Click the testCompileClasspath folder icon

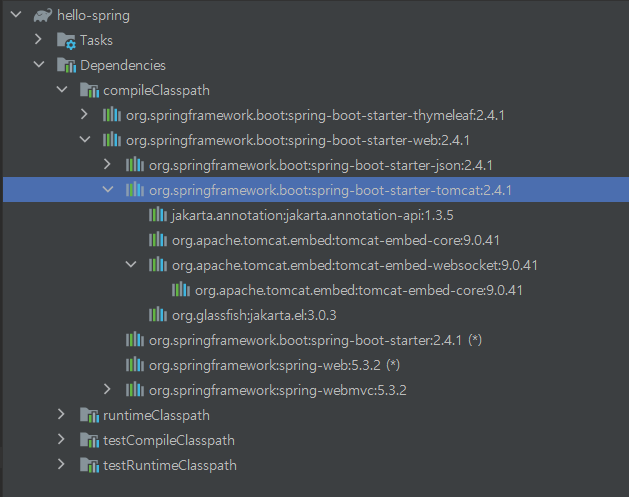click(89, 440)
